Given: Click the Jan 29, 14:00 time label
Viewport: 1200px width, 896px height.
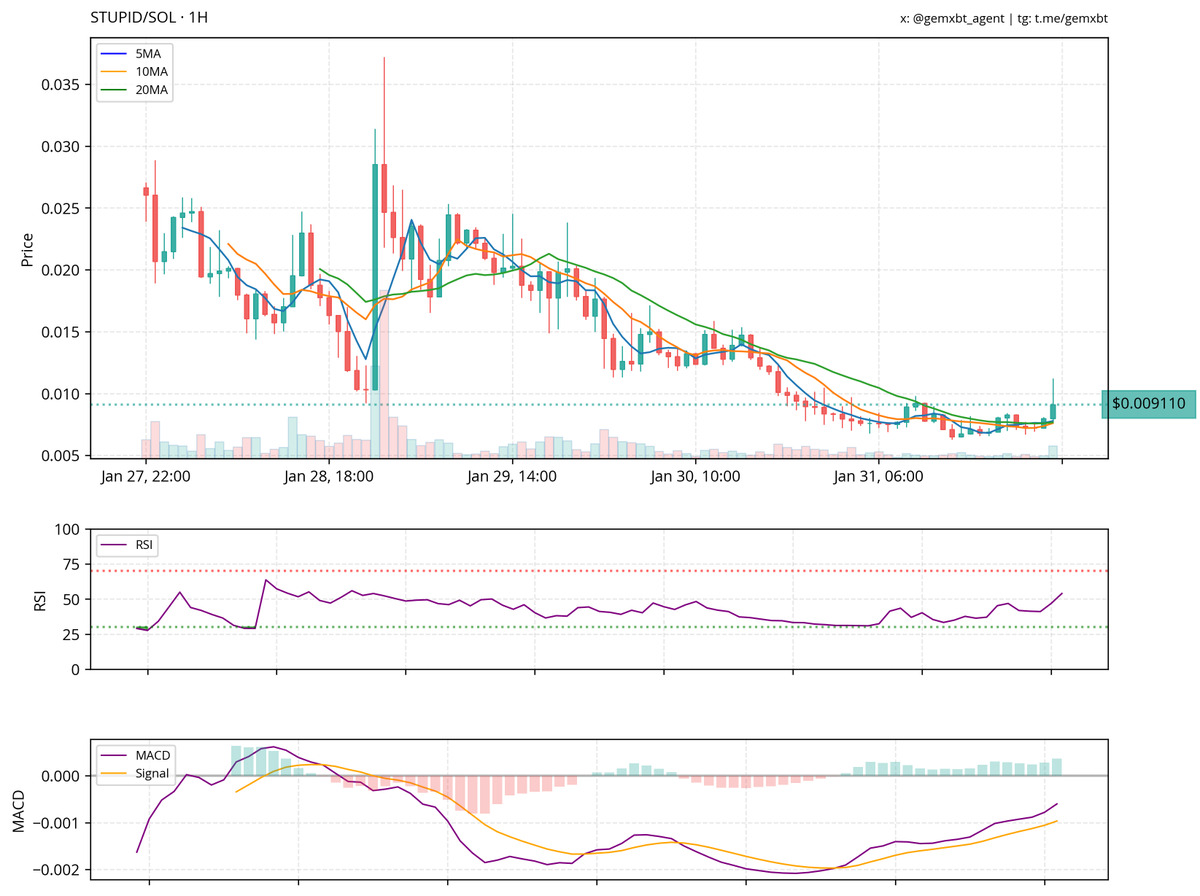Looking at the screenshot, I should pyautogui.click(x=512, y=477).
